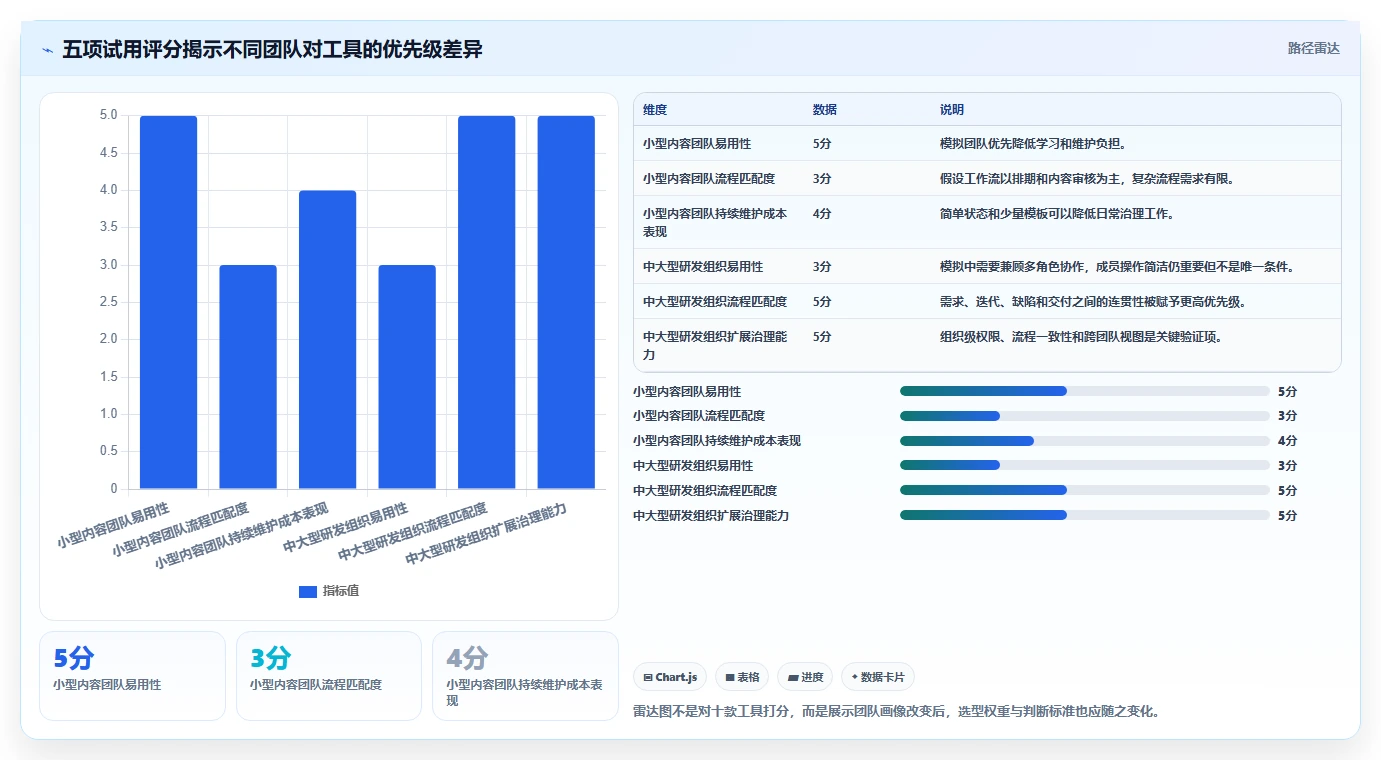
Task: Click the 数据卡片 chip star icon
Action: click(x=854, y=677)
